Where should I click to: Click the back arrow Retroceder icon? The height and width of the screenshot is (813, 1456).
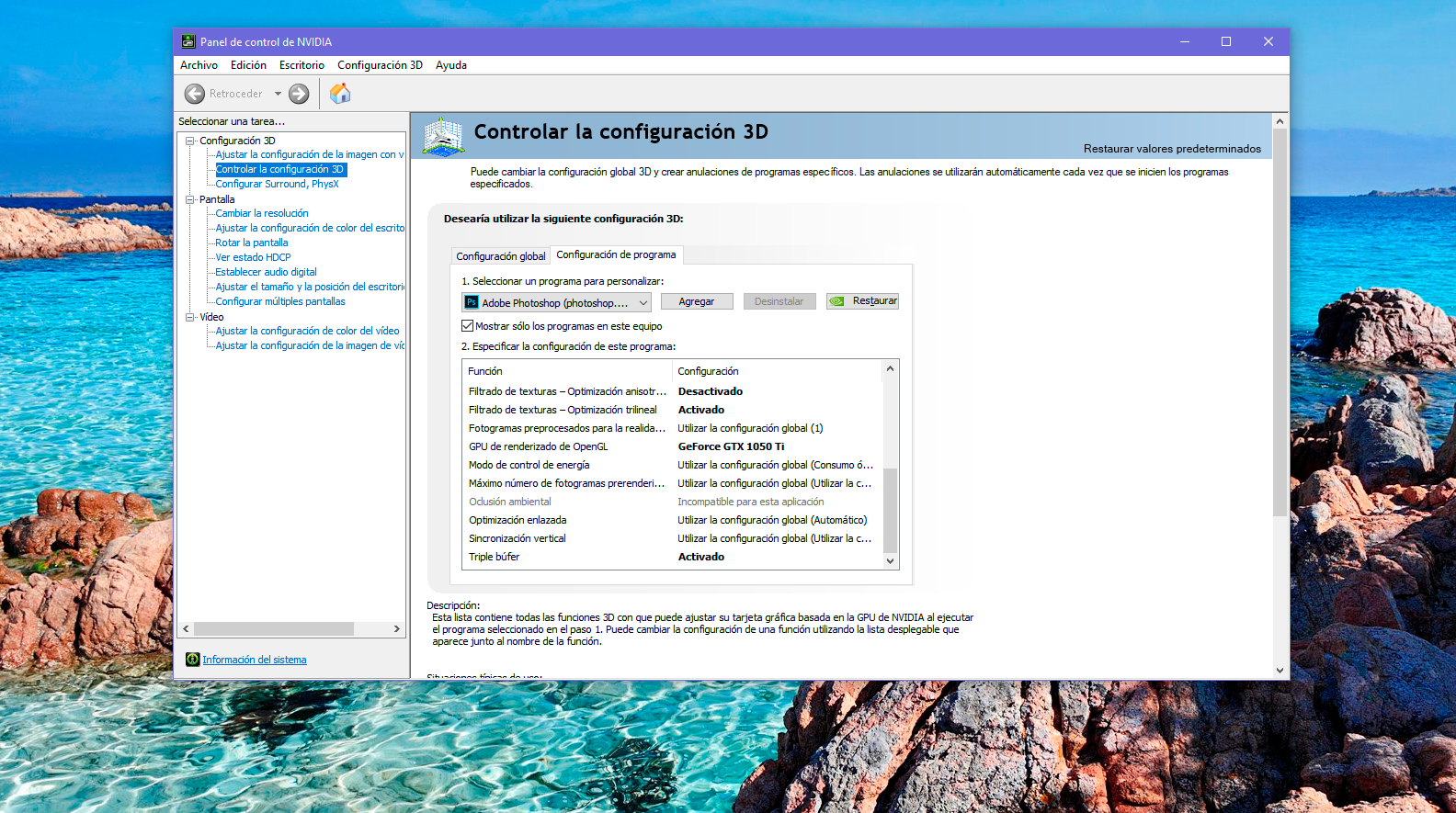pos(195,94)
